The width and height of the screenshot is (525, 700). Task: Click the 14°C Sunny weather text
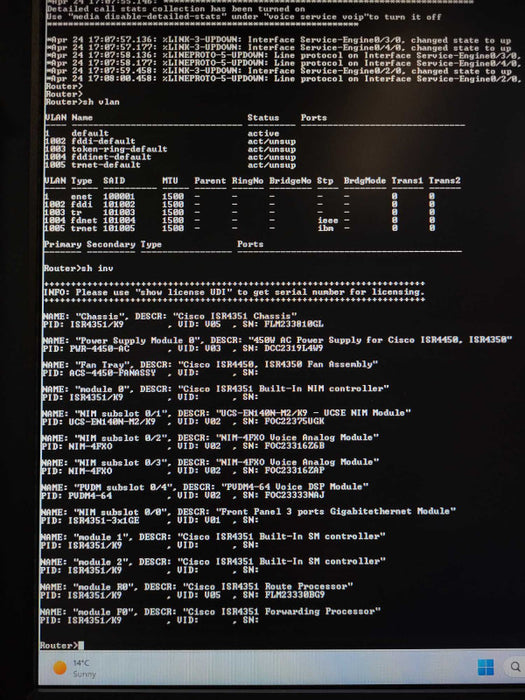(x=84, y=668)
